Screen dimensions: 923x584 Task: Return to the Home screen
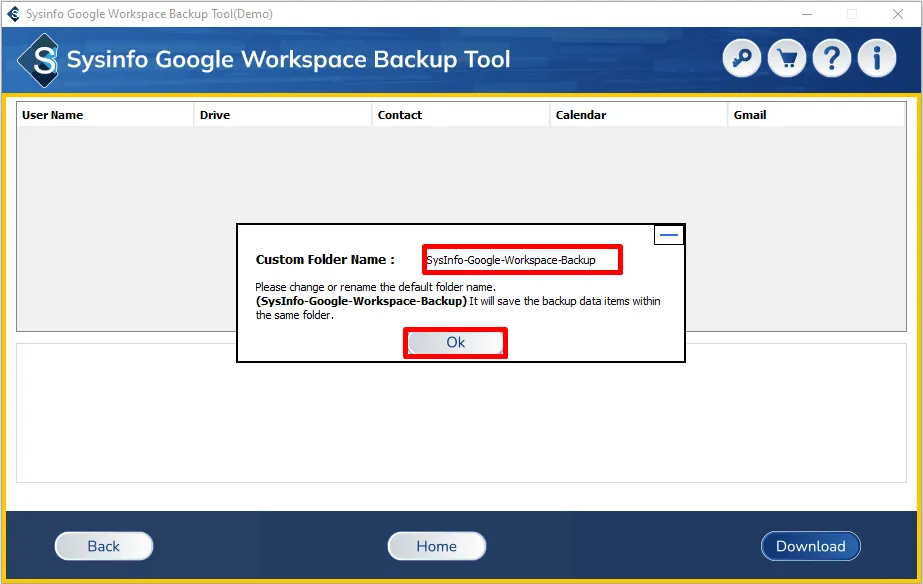436,546
